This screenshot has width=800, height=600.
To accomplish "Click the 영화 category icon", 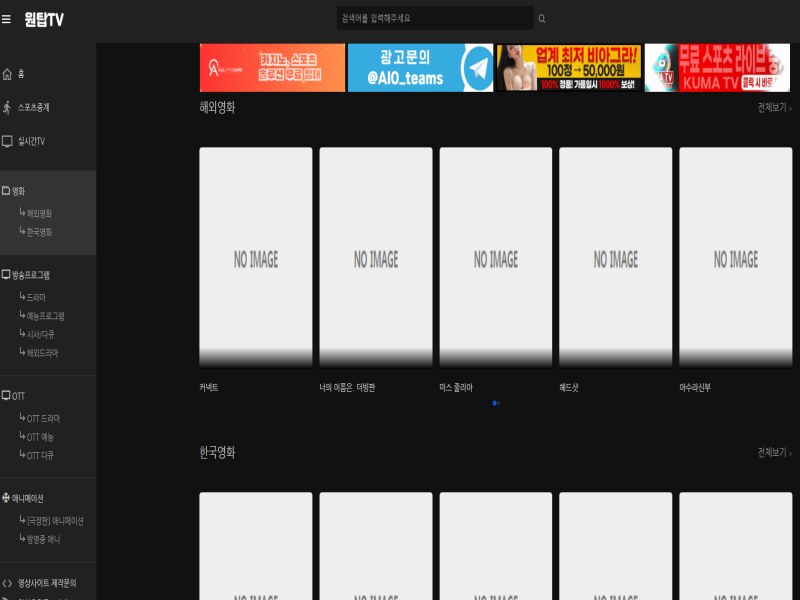I will pos(6,190).
